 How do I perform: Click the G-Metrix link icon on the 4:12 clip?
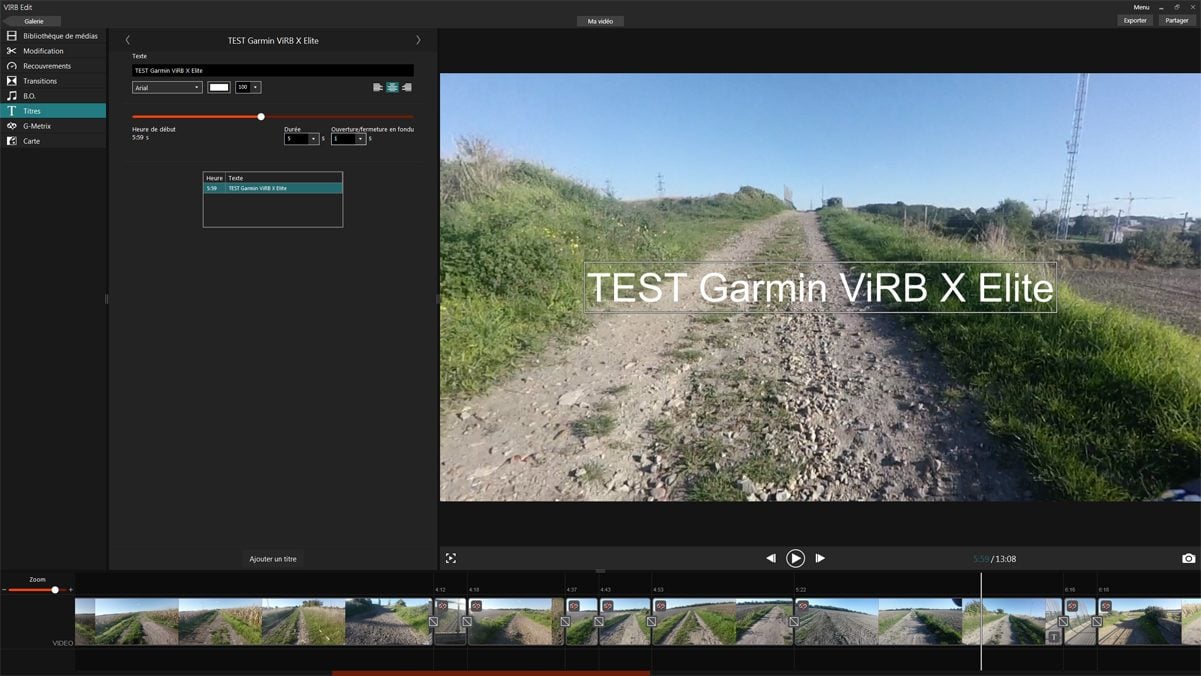coord(442,606)
